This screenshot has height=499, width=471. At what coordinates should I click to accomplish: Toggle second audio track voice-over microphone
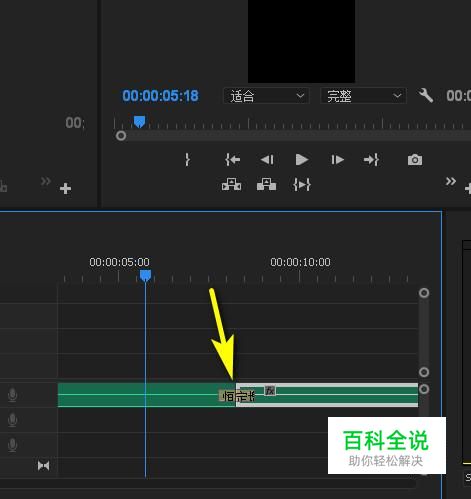tap(12, 420)
